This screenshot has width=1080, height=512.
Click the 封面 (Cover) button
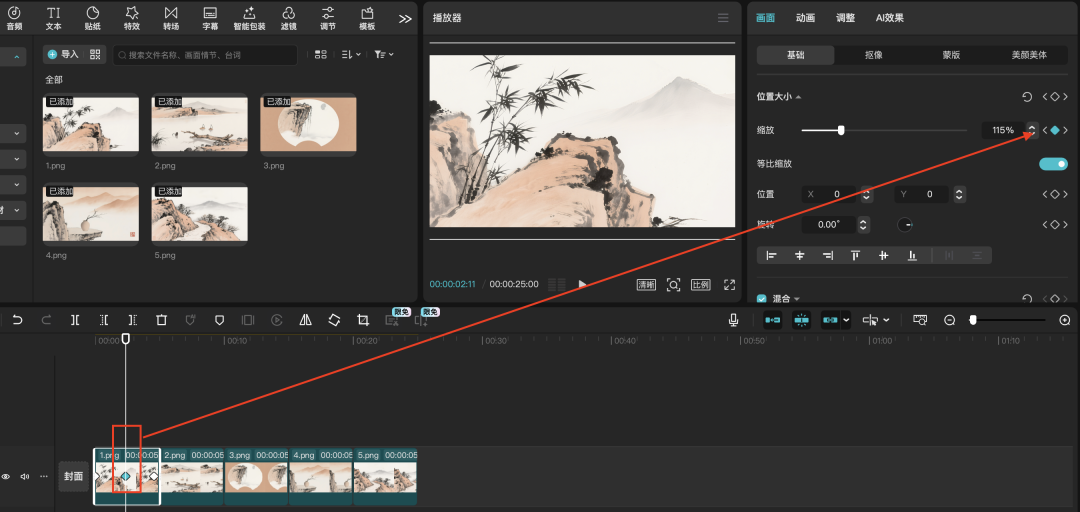click(74, 476)
